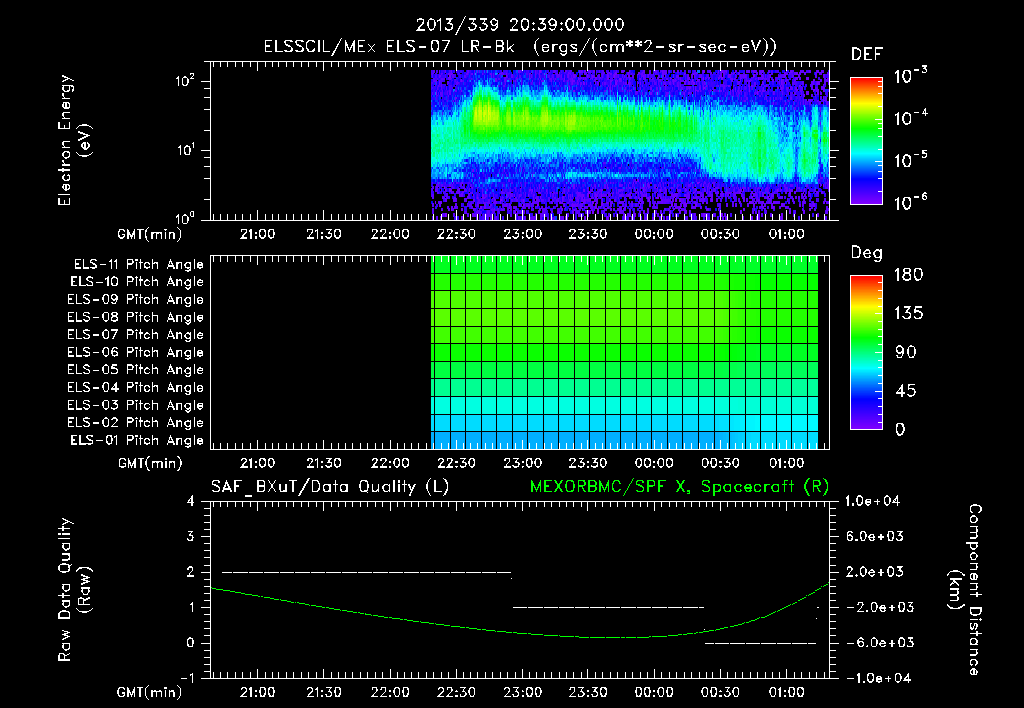Click the 'DEF' color scale label
This screenshot has height=708, width=1024.
click(x=867, y=54)
